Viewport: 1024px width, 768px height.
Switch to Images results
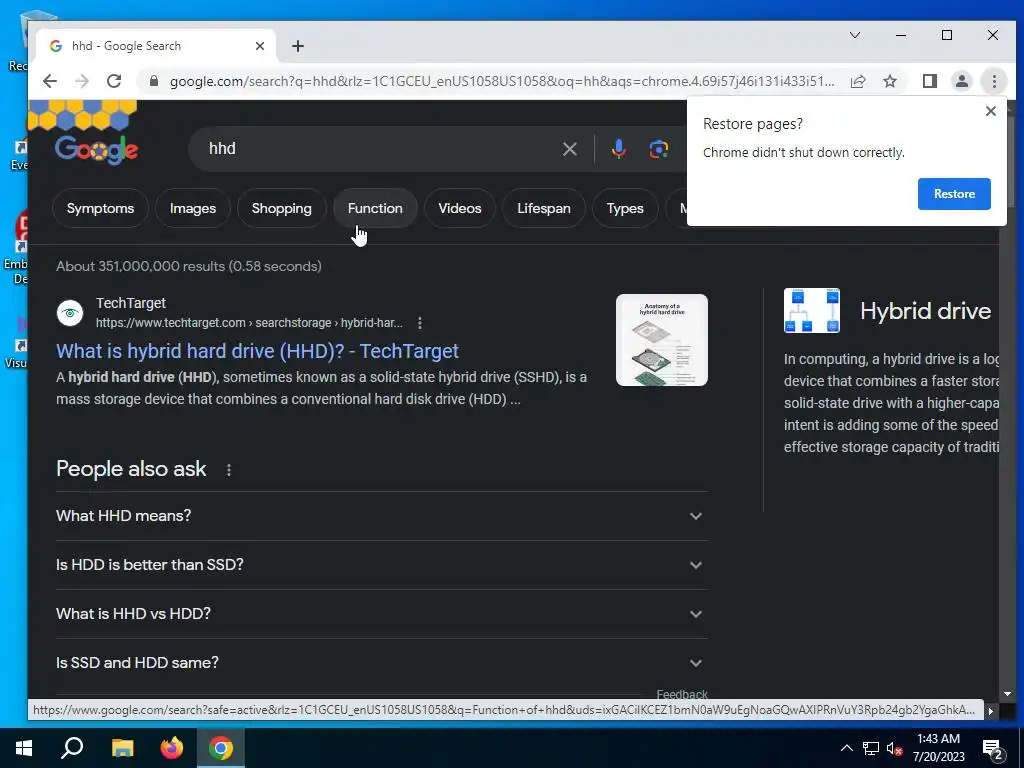coord(193,208)
